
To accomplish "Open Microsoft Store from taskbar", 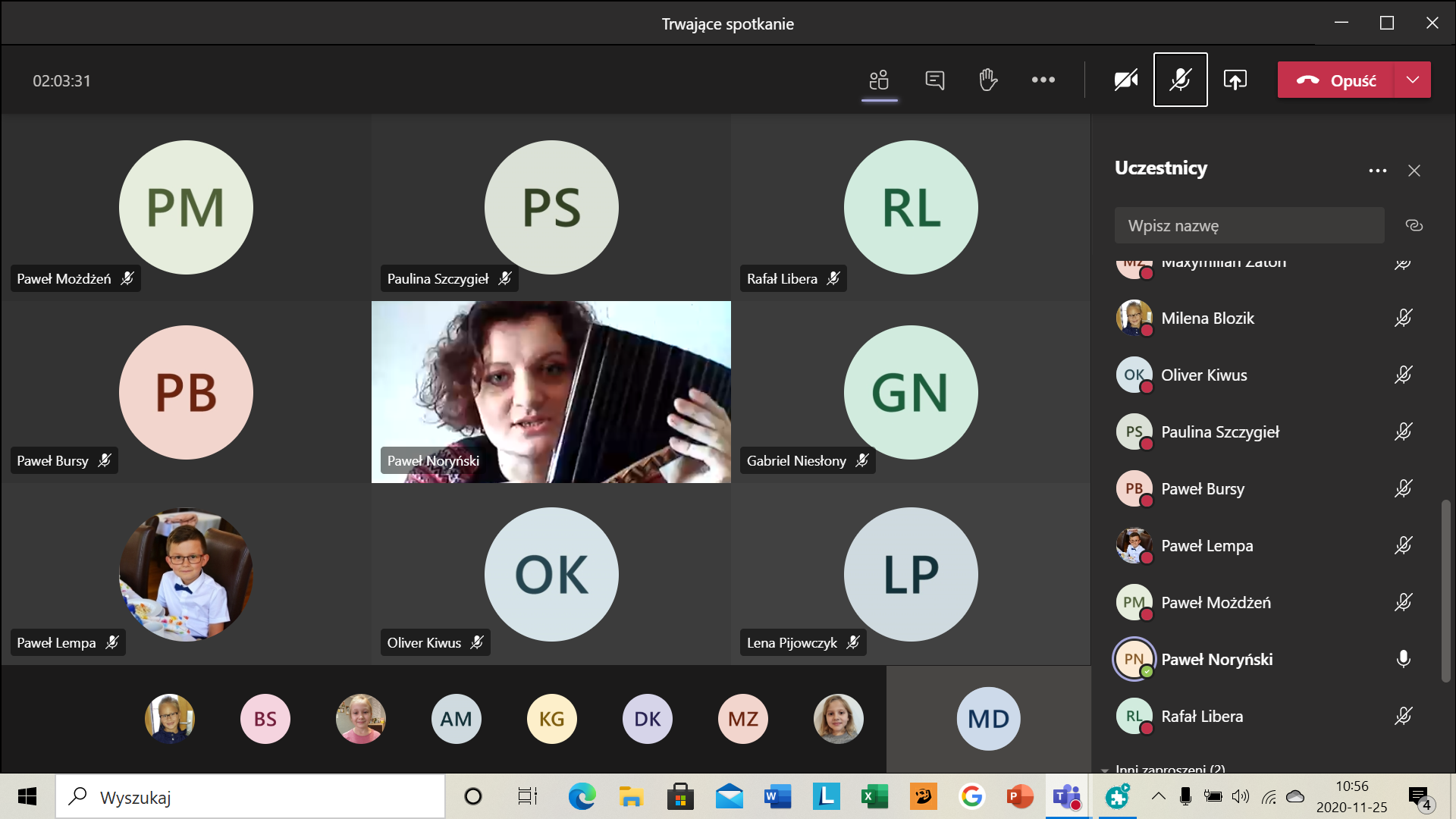I will click(x=680, y=796).
